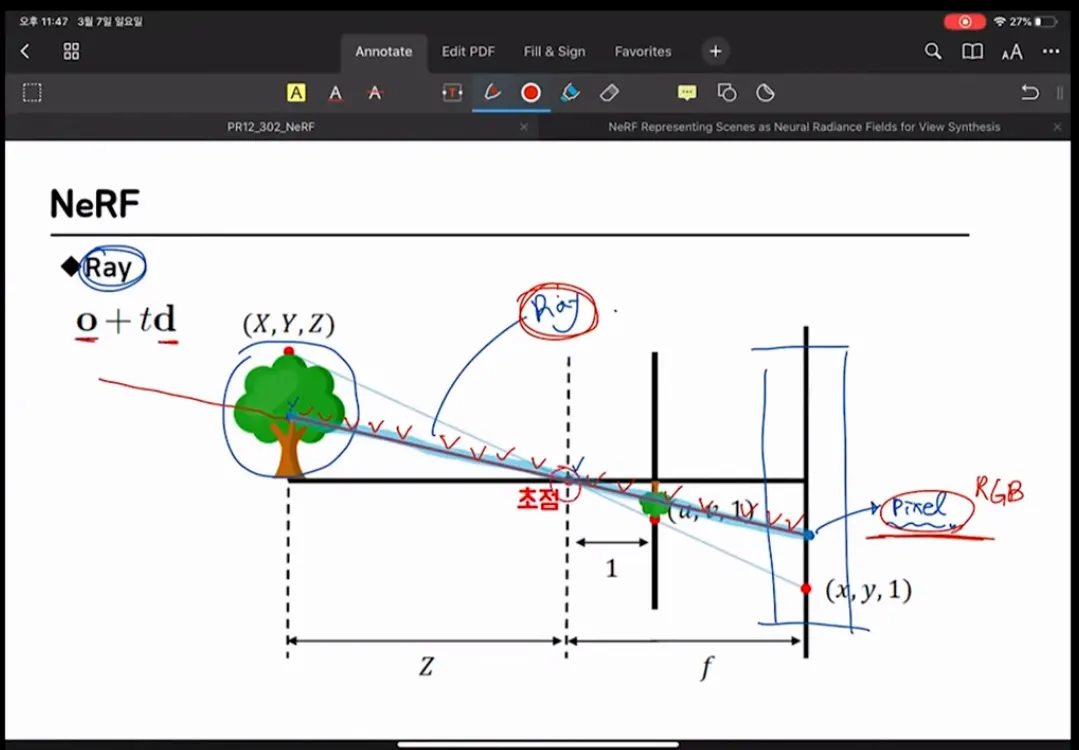Open the sticker tool

[x=765, y=93]
